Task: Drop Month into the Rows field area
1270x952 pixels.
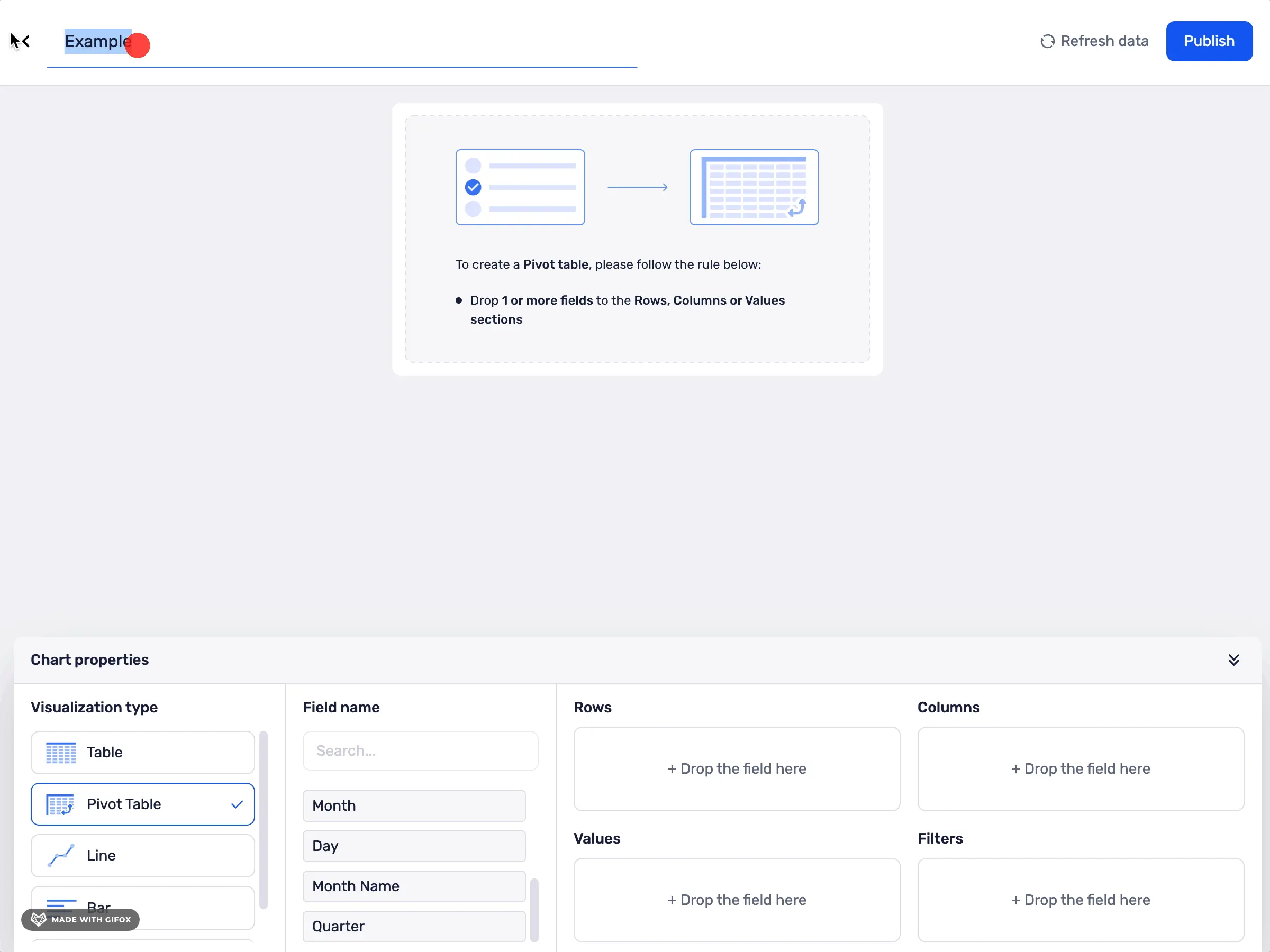Action: (x=737, y=768)
